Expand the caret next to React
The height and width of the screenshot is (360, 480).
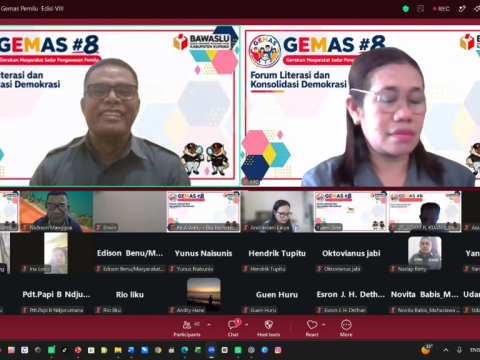tap(323, 324)
